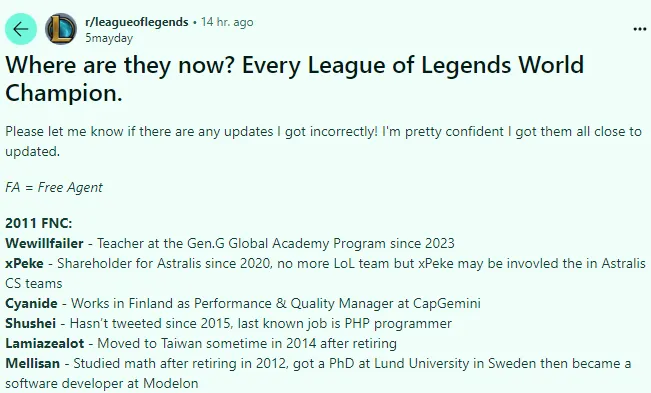View the 5mayday user profile
Image resolution: width=651 pixels, height=393 pixels.
pyautogui.click(x=109, y=38)
